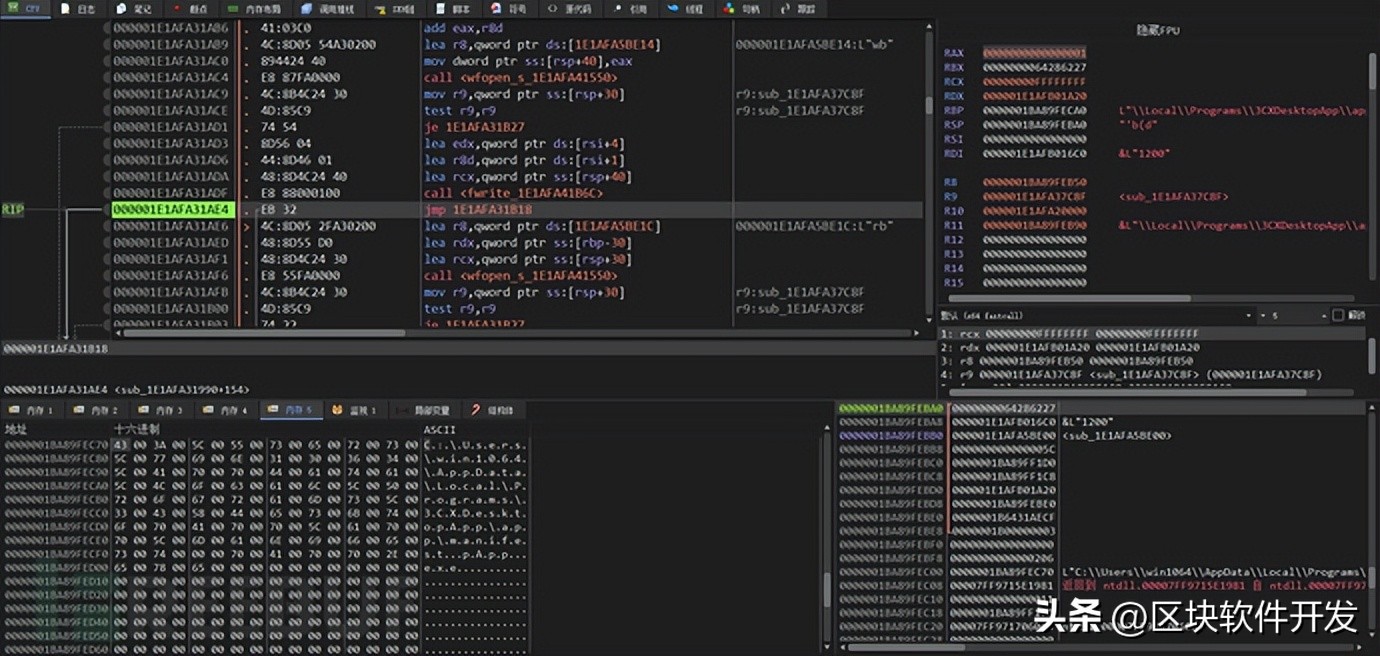The height and width of the screenshot is (656, 1380).
Task: Click the red 断点 (Breakpoints) tab icon
Action: [x=178, y=8]
